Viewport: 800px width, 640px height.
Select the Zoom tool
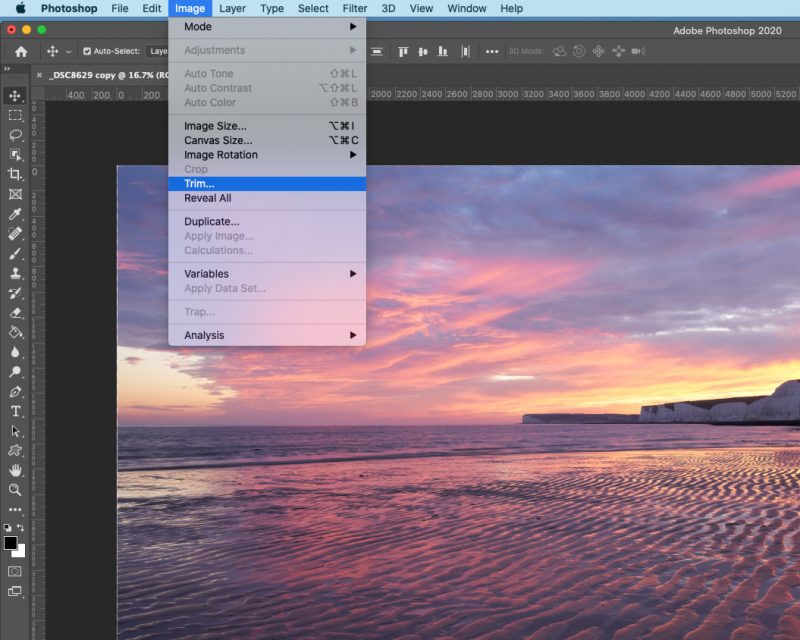(14, 492)
